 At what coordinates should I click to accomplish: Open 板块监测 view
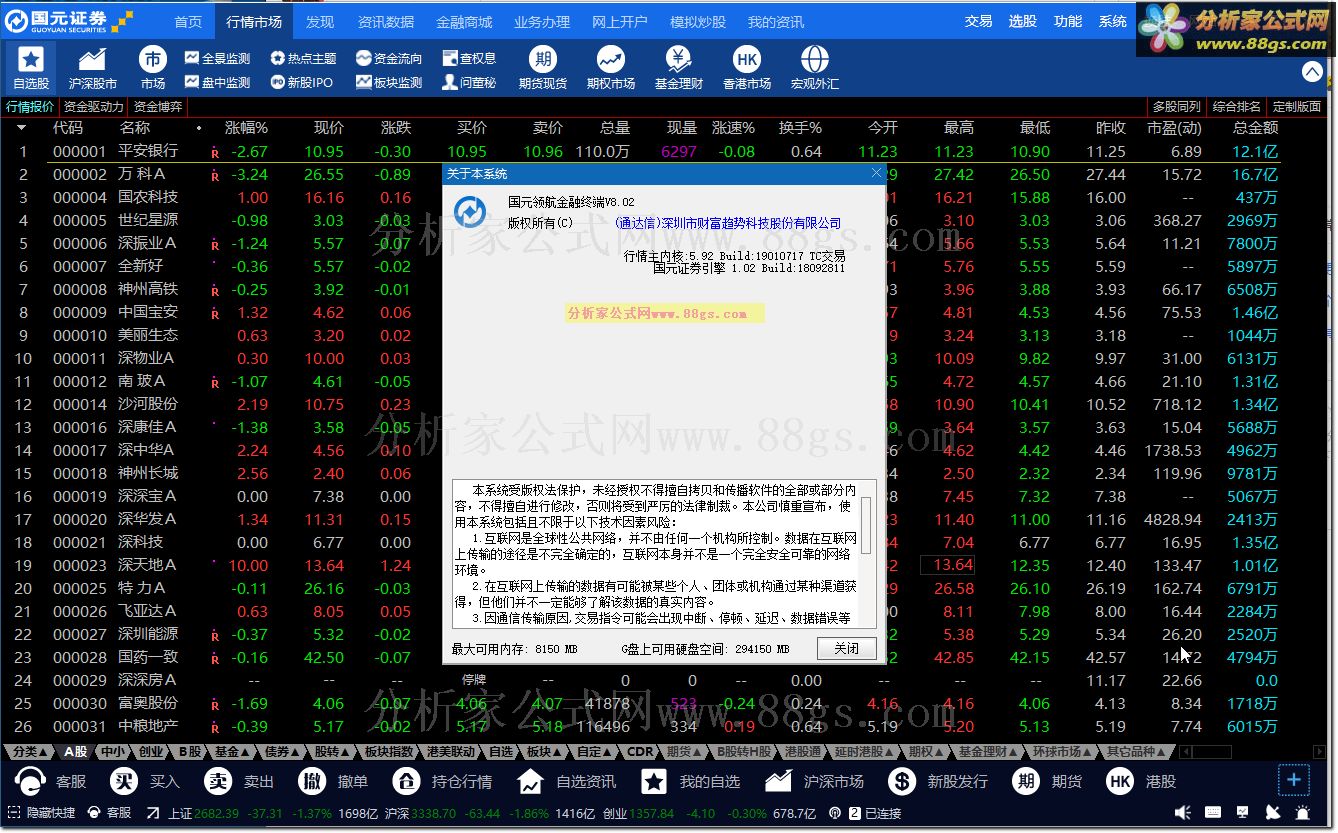[x=390, y=83]
